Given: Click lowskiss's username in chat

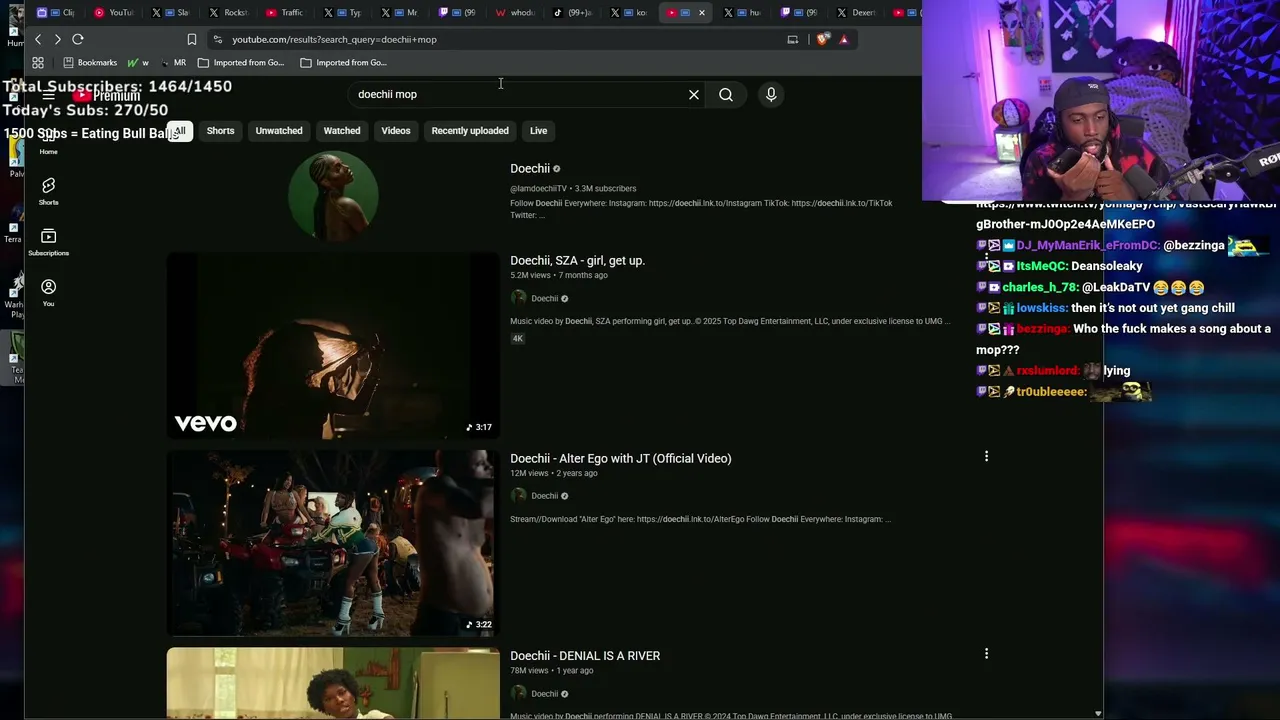Looking at the screenshot, I should click(1042, 308).
